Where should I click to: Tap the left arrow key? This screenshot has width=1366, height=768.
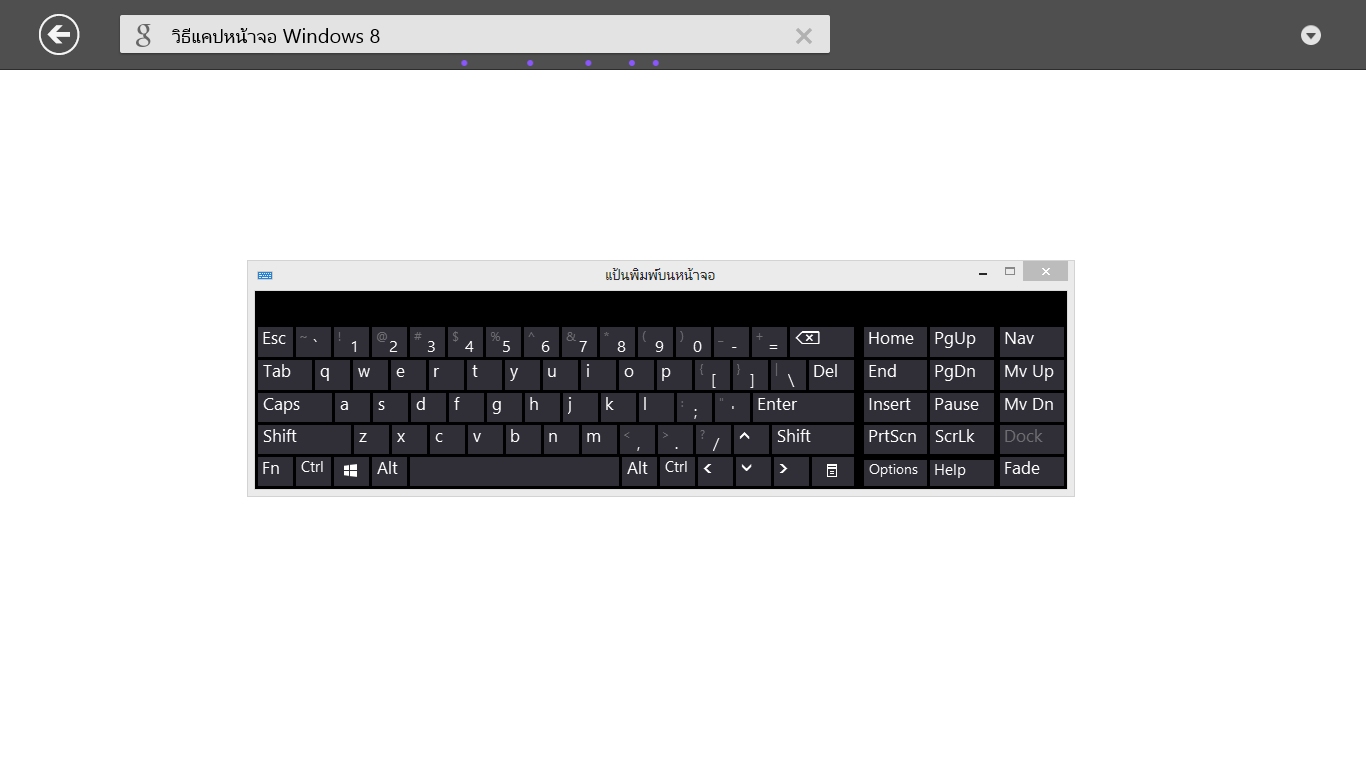pos(715,471)
